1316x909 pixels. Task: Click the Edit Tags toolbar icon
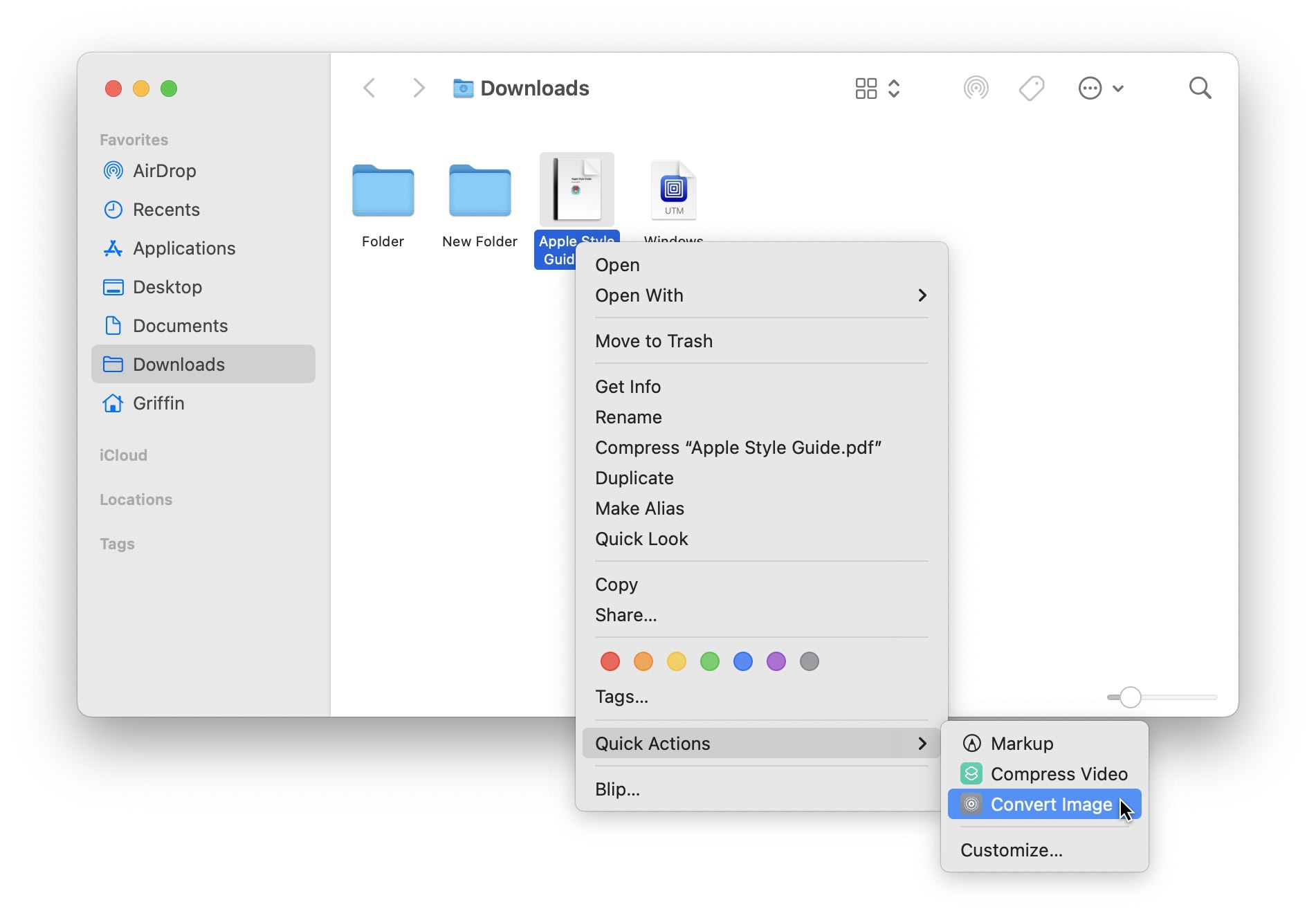pos(1031,89)
